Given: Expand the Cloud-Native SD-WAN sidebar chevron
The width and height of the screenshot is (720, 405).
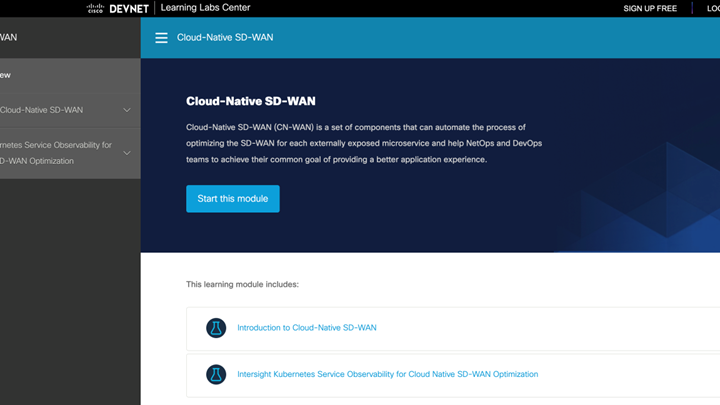Looking at the screenshot, I should (x=127, y=110).
